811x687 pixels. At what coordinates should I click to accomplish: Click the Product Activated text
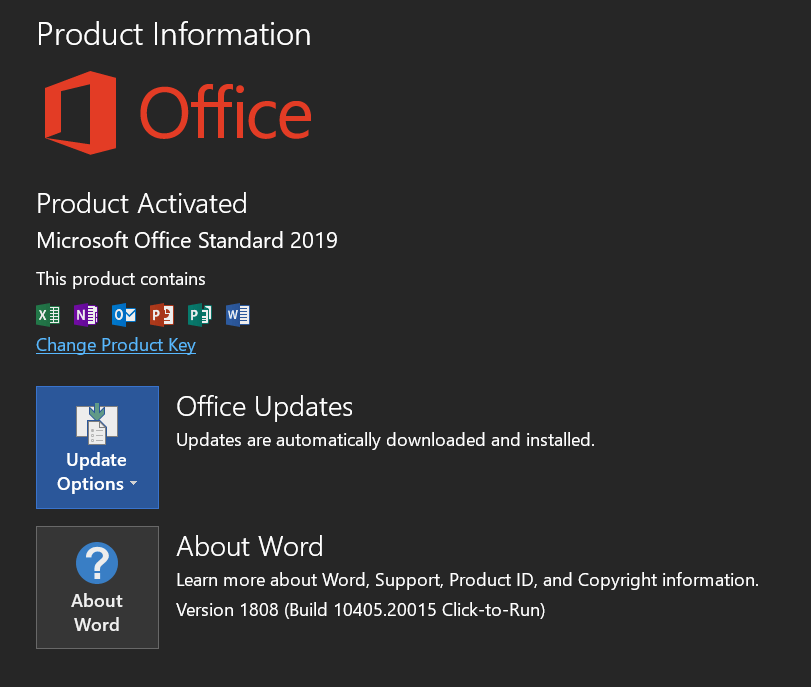click(x=142, y=203)
